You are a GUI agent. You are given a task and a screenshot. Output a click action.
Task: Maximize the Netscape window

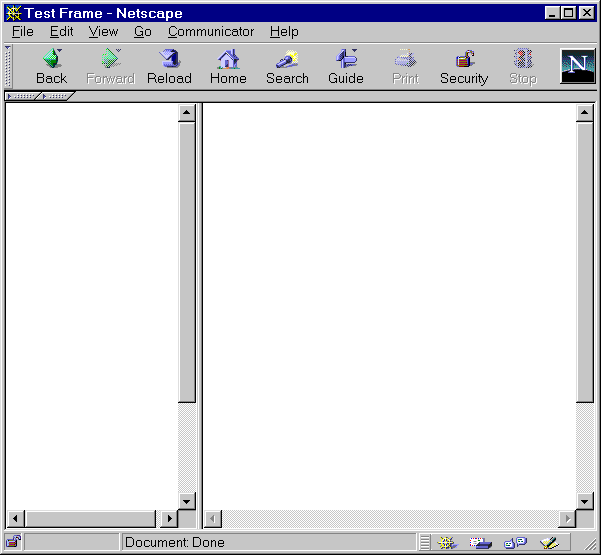[x=568, y=13]
